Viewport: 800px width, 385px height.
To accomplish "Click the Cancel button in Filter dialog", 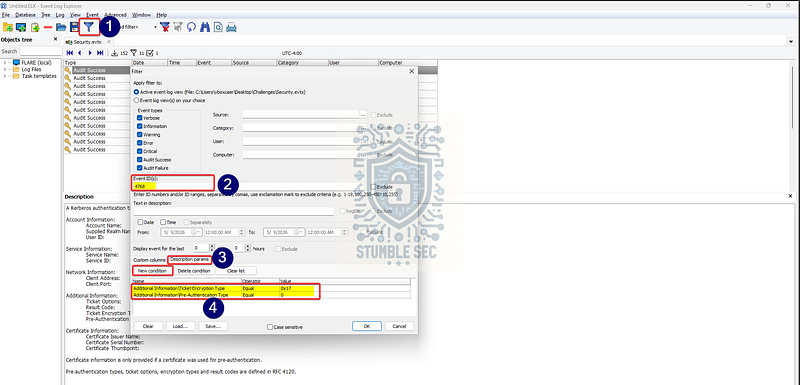I will click(x=399, y=326).
